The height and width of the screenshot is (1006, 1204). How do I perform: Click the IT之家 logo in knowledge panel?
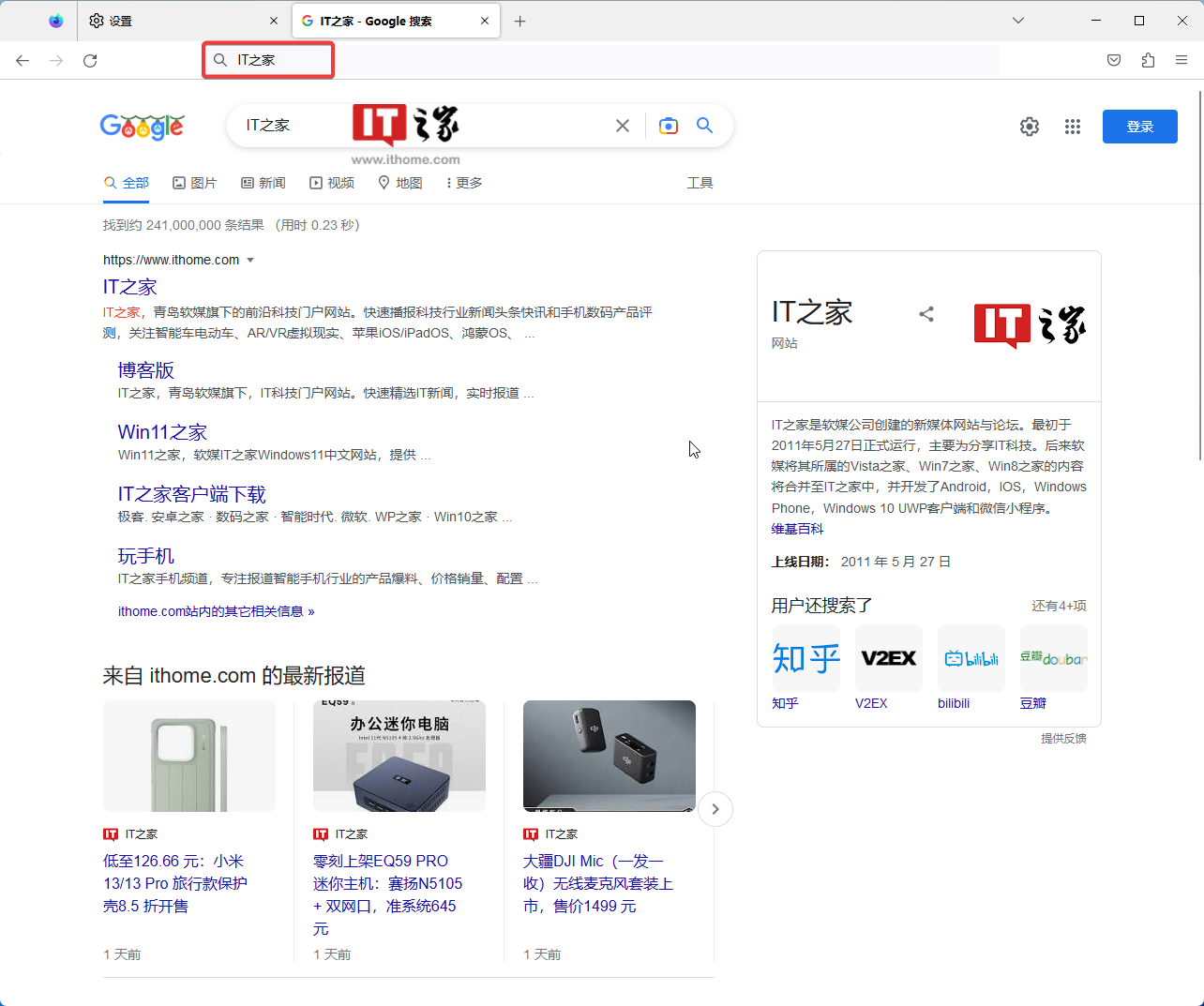point(1030,325)
